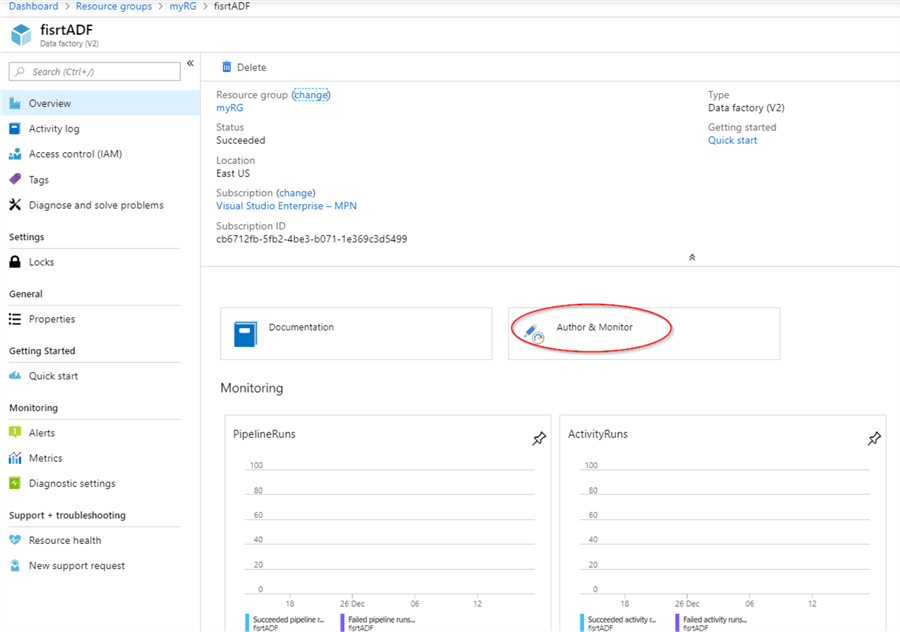The image size is (900, 632).
Task: Click the Activity log icon
Action: pyautogui.click(x=15, y=129)
